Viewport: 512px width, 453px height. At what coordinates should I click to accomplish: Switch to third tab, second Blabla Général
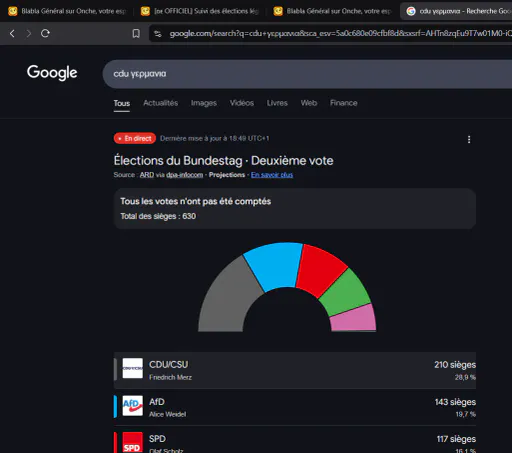tap(333, 11)
